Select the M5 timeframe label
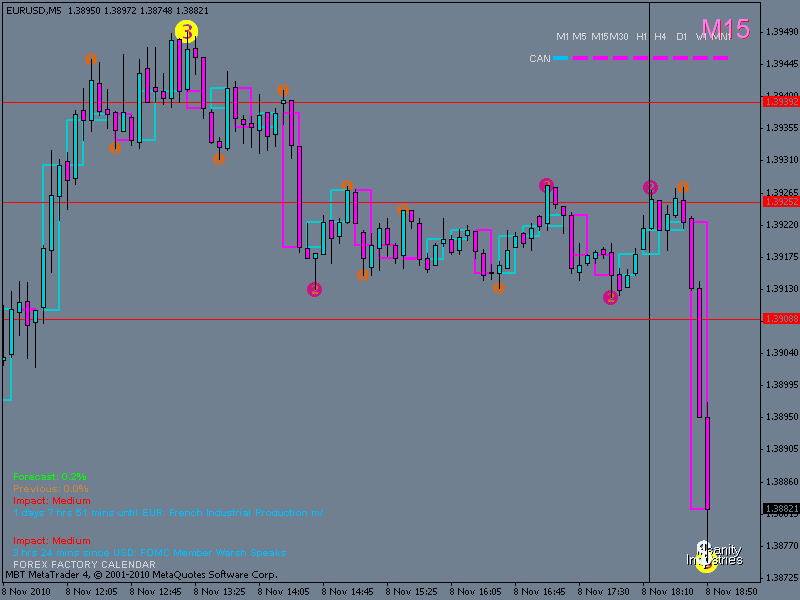This screenshot has height=600, width=800. tap(579, 37)
